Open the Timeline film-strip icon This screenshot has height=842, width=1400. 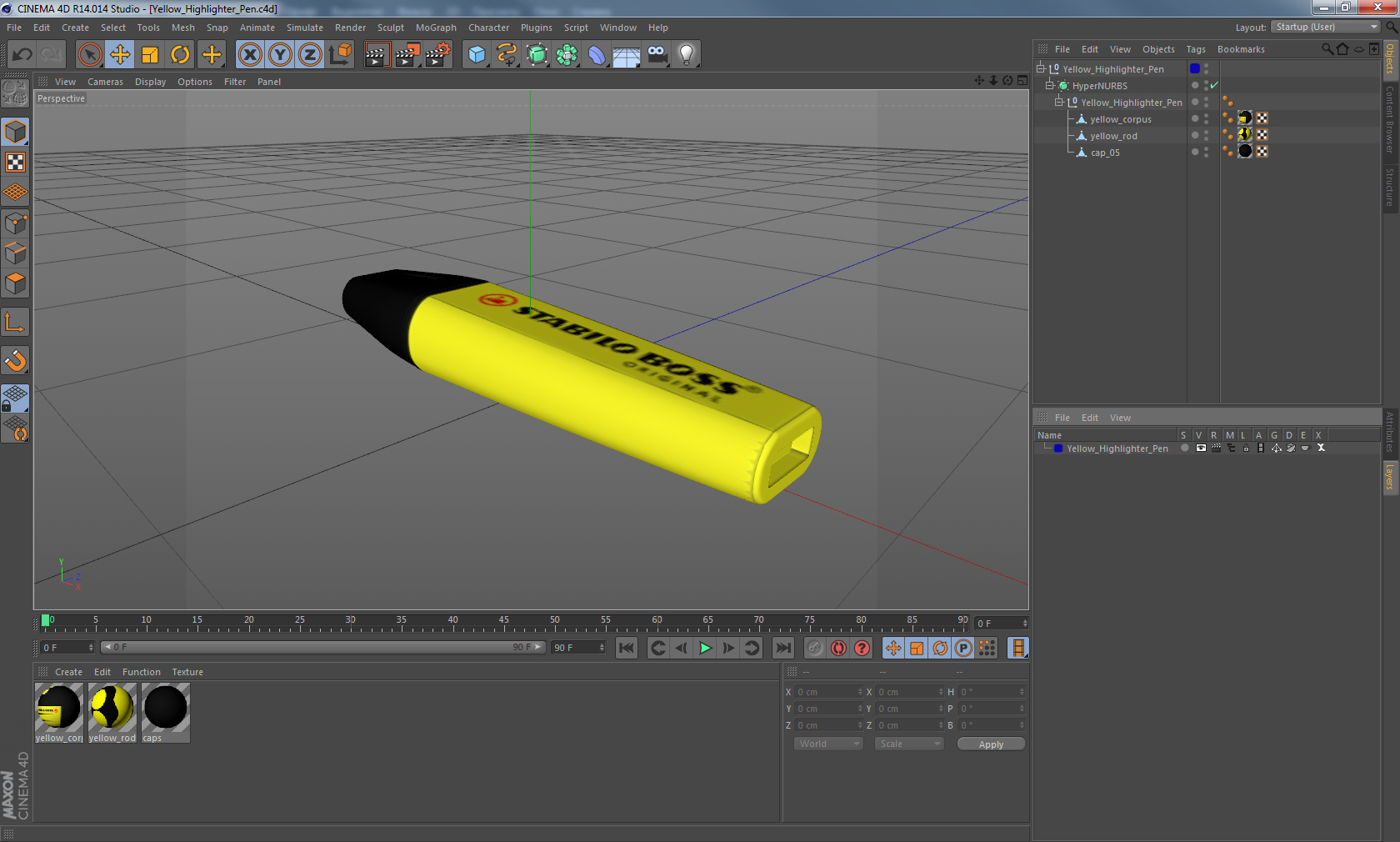1017,648
